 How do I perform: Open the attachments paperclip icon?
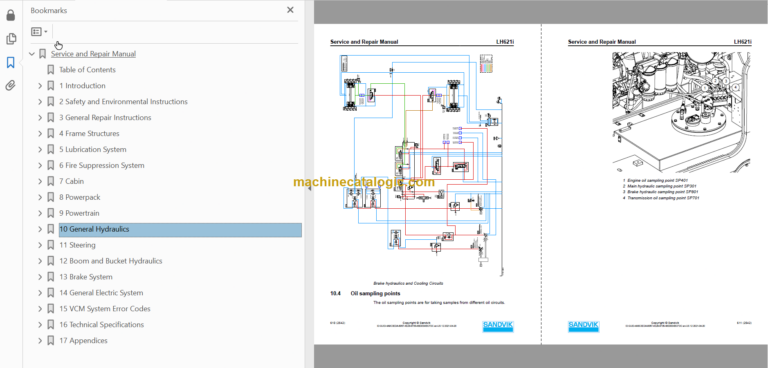click(11, 86)
